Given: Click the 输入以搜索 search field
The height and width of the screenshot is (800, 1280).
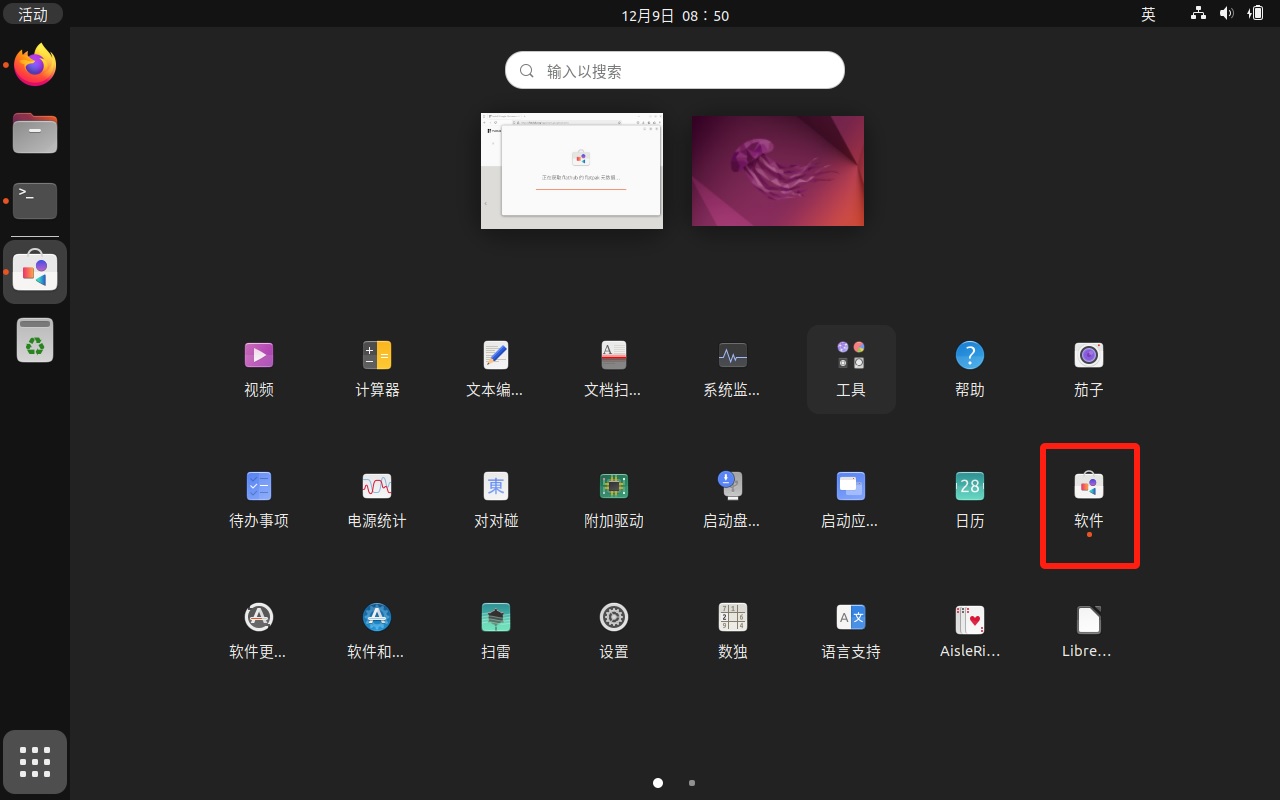Looking at the screenshot, I should (675, 71).
